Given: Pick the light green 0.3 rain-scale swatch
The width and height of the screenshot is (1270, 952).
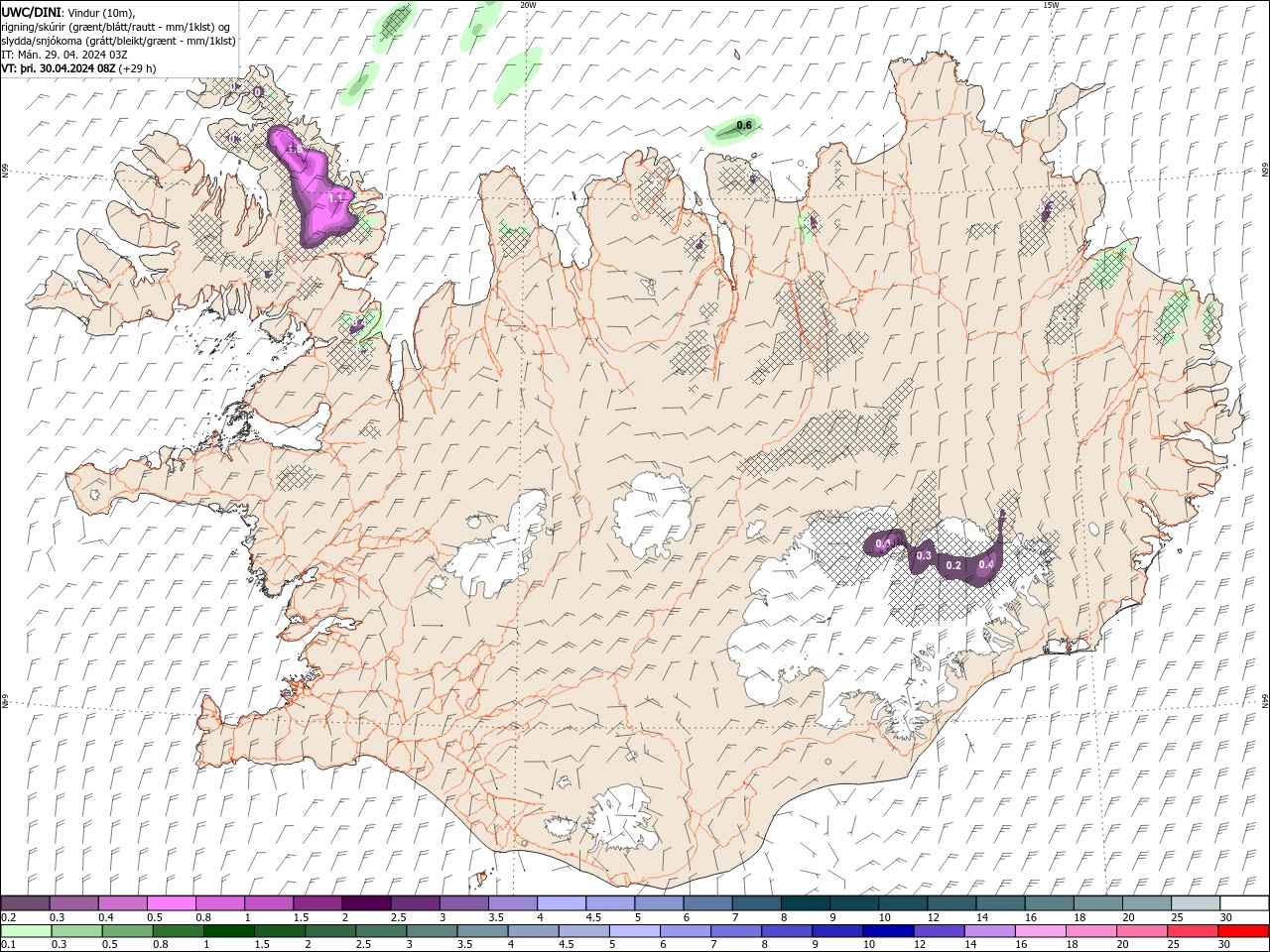Looking at the screenshot, I should click(x=76, y=931).
